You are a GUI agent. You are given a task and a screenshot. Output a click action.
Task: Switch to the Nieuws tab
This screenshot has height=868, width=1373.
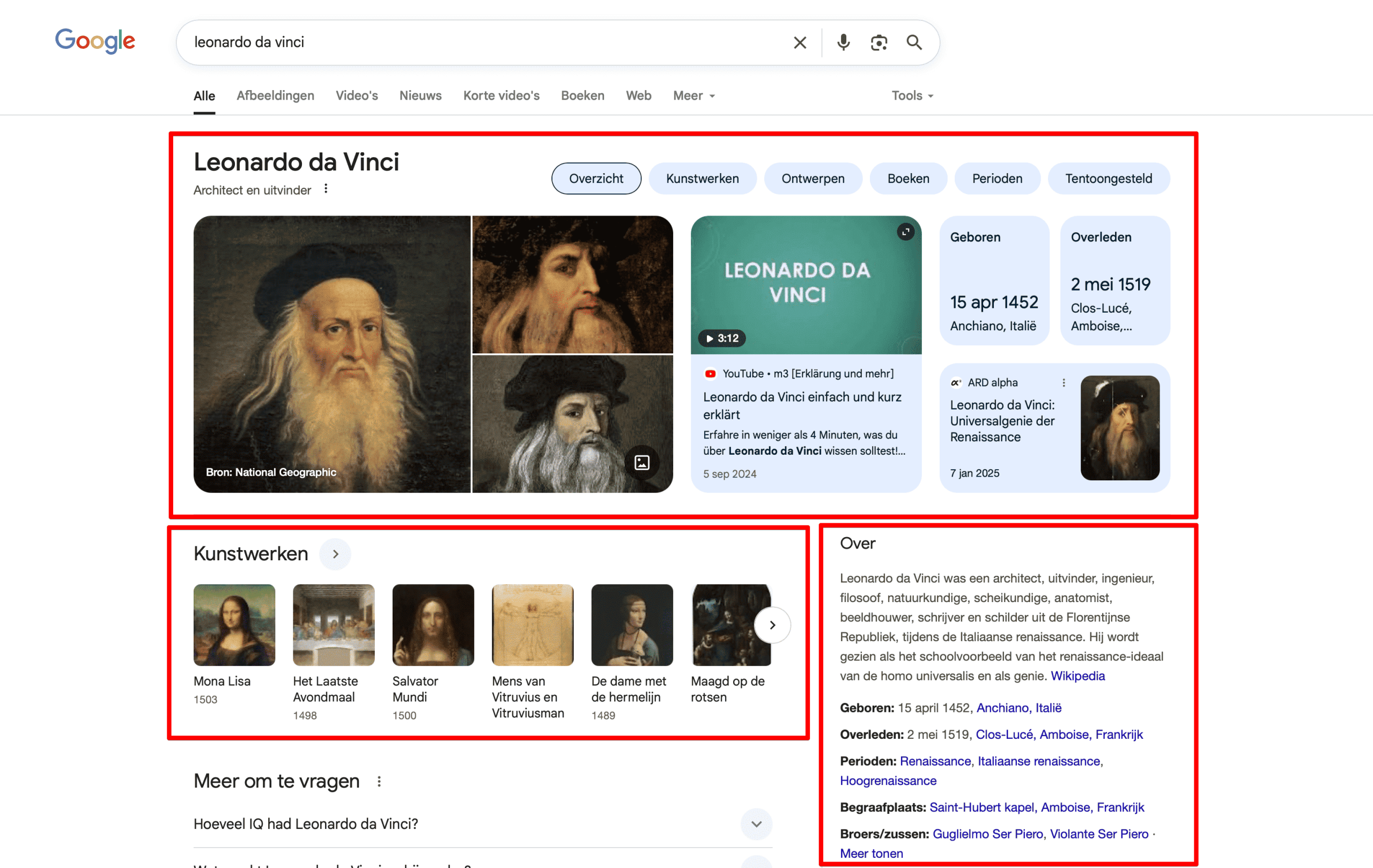pos(420,96)
